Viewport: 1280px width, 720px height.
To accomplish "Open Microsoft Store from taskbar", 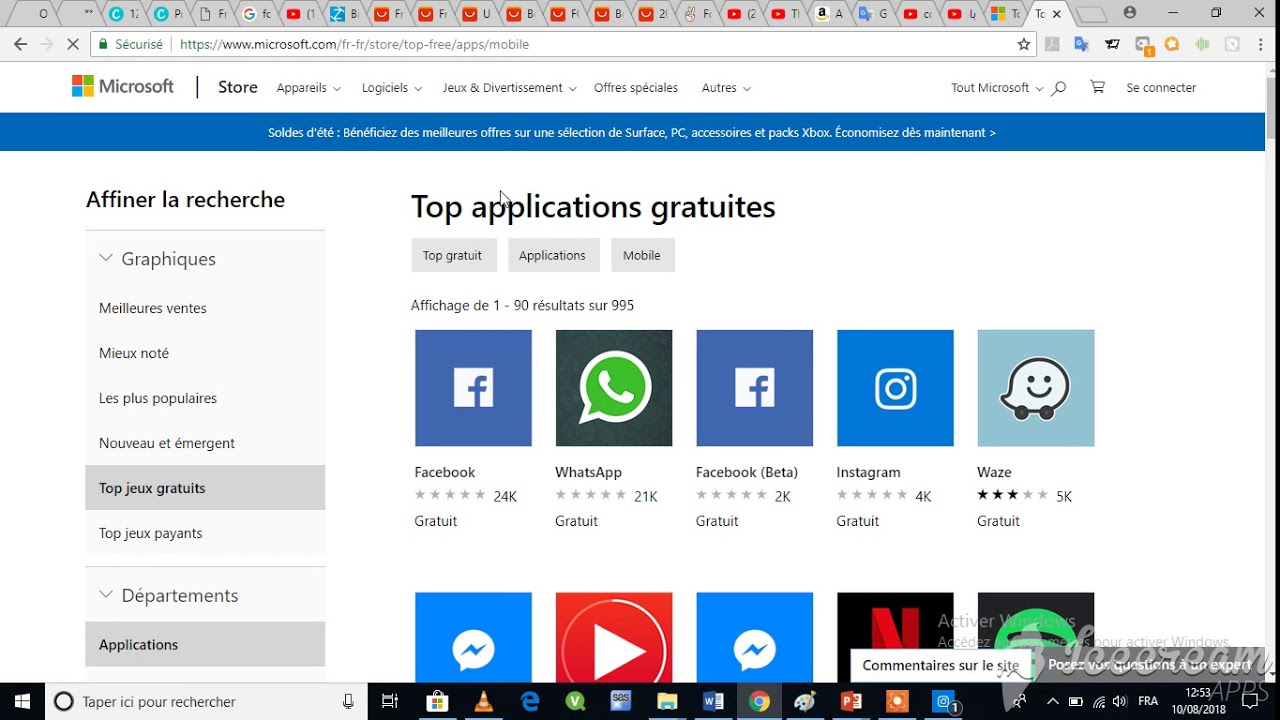I will [437, 702].
